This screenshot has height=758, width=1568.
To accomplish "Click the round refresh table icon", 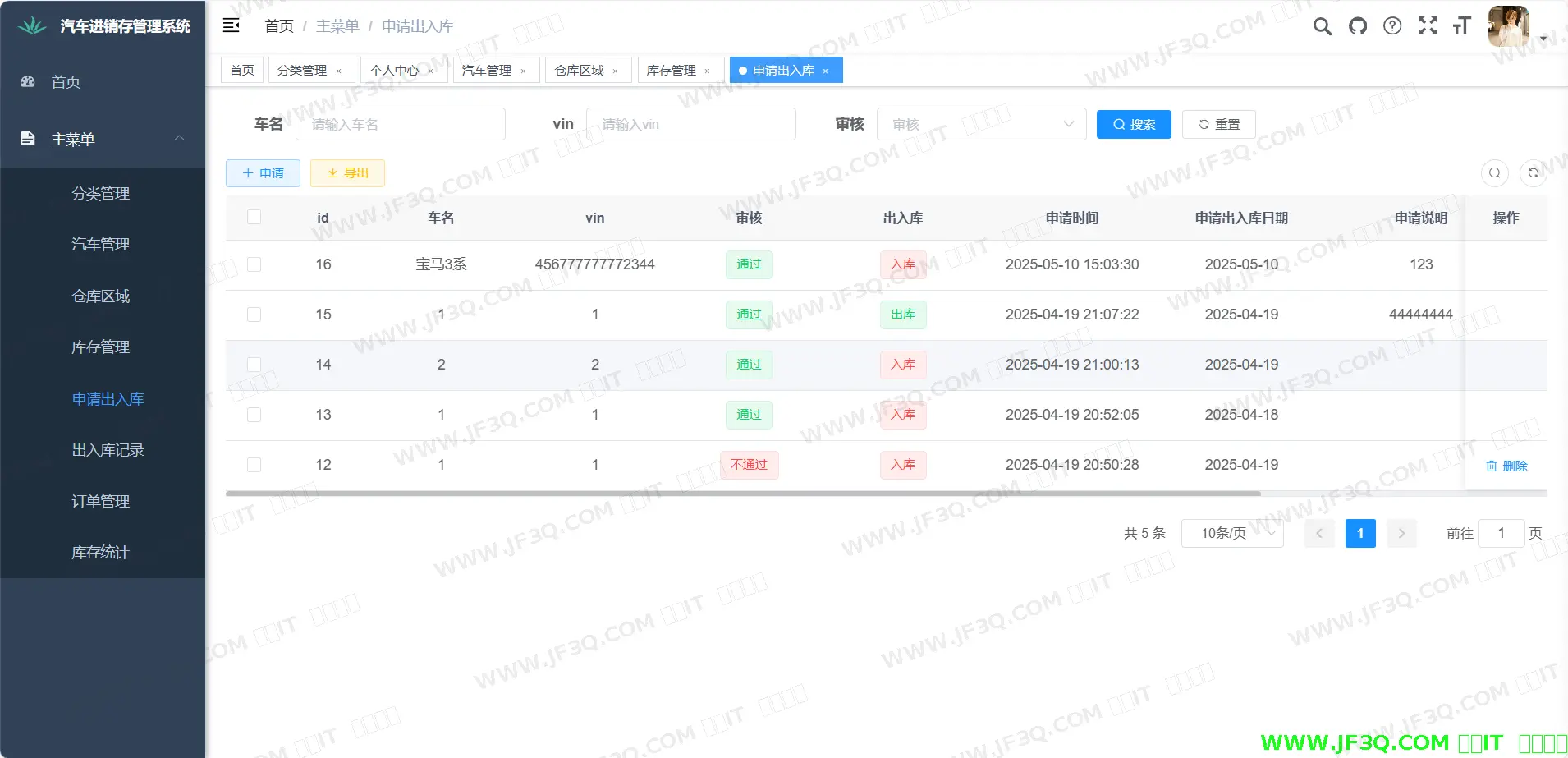I will click(x=1533, y=172).
